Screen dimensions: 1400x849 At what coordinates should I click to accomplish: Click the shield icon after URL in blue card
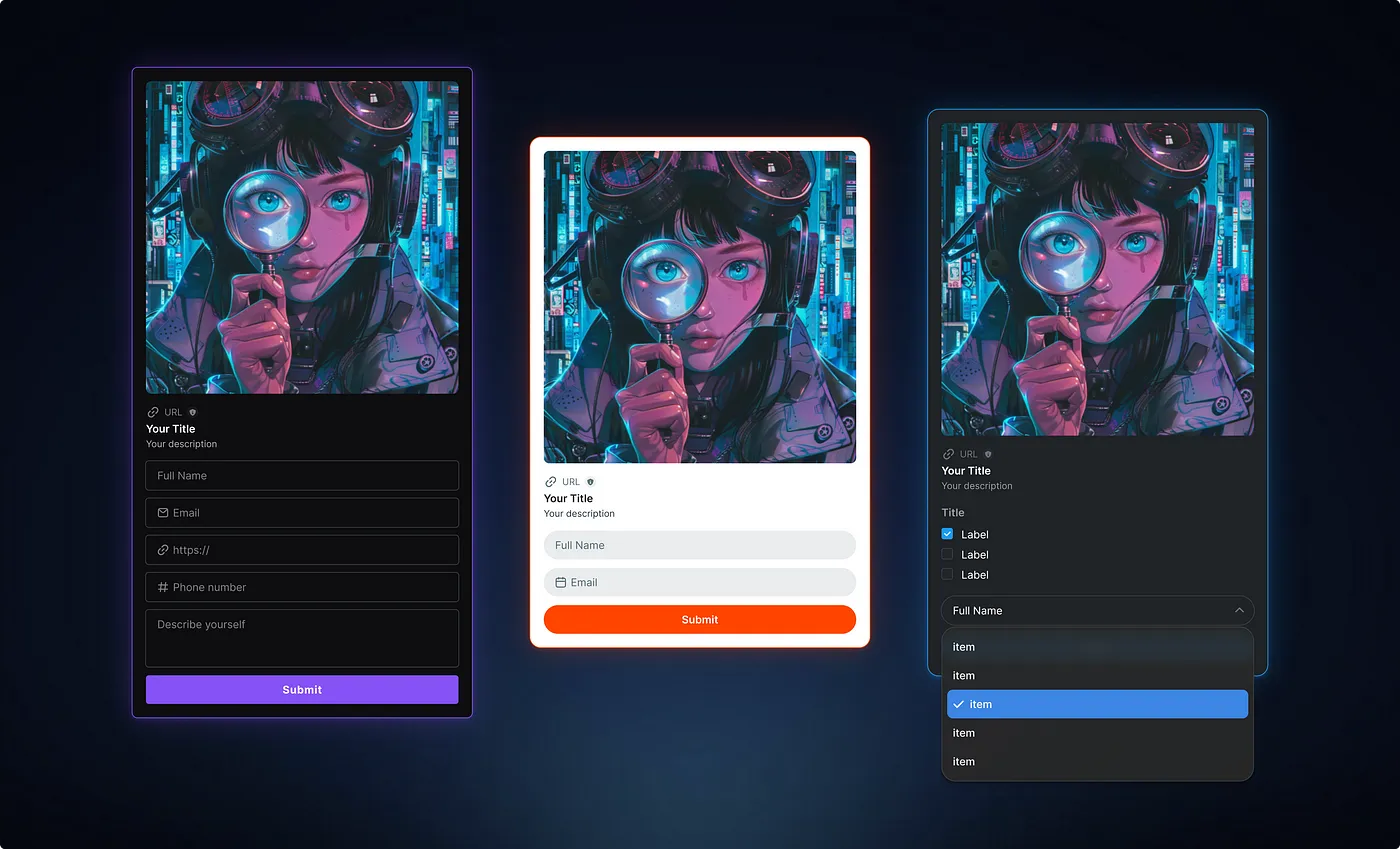[x=988, y=454]
